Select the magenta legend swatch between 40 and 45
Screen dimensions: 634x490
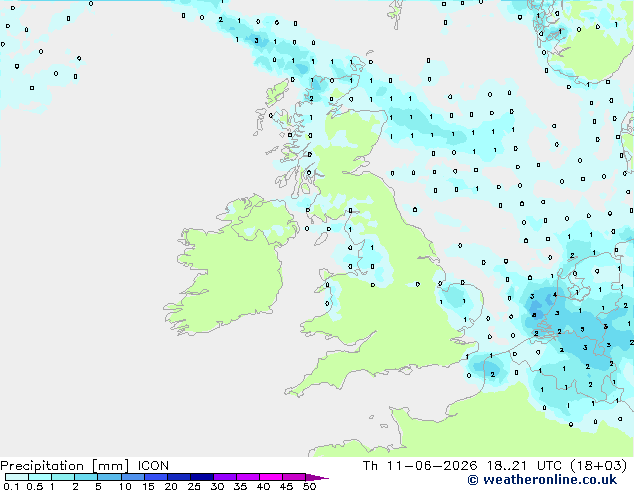[x=271, y=477]
